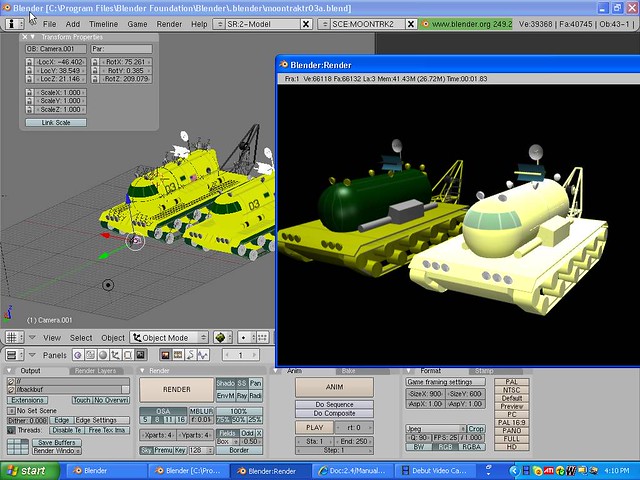Image resolution: width=640 pixels, height=480 pixels.
Task: Toggle the Fields rendering option
Action: coord(227,433)
